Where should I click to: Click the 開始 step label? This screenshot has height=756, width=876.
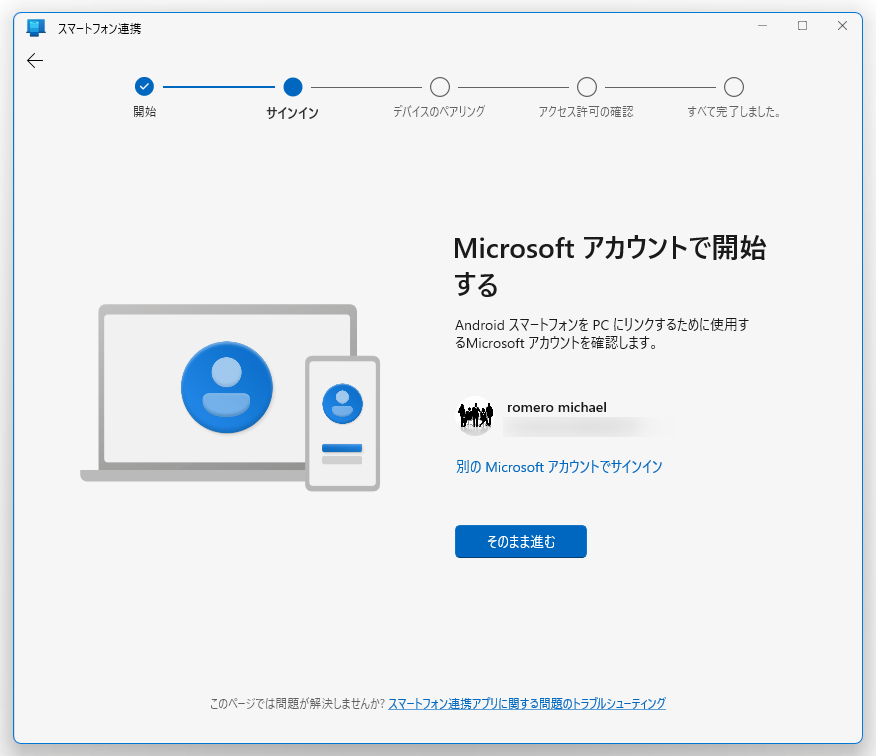coord(144,111)
